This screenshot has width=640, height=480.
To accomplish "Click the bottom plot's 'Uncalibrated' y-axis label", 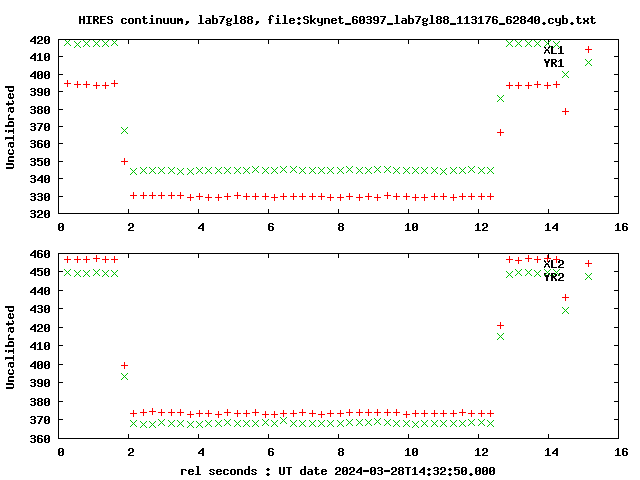I will point(10,347).
